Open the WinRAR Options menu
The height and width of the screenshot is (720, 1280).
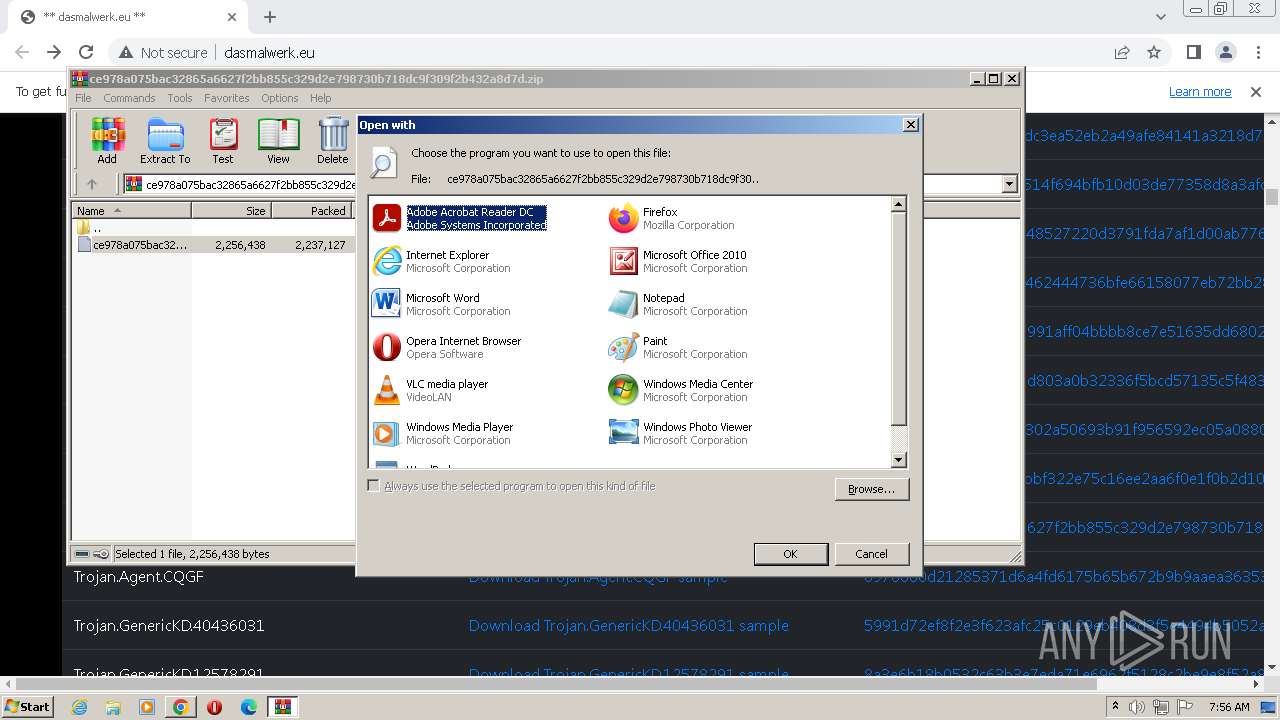(x=280, y=98)
